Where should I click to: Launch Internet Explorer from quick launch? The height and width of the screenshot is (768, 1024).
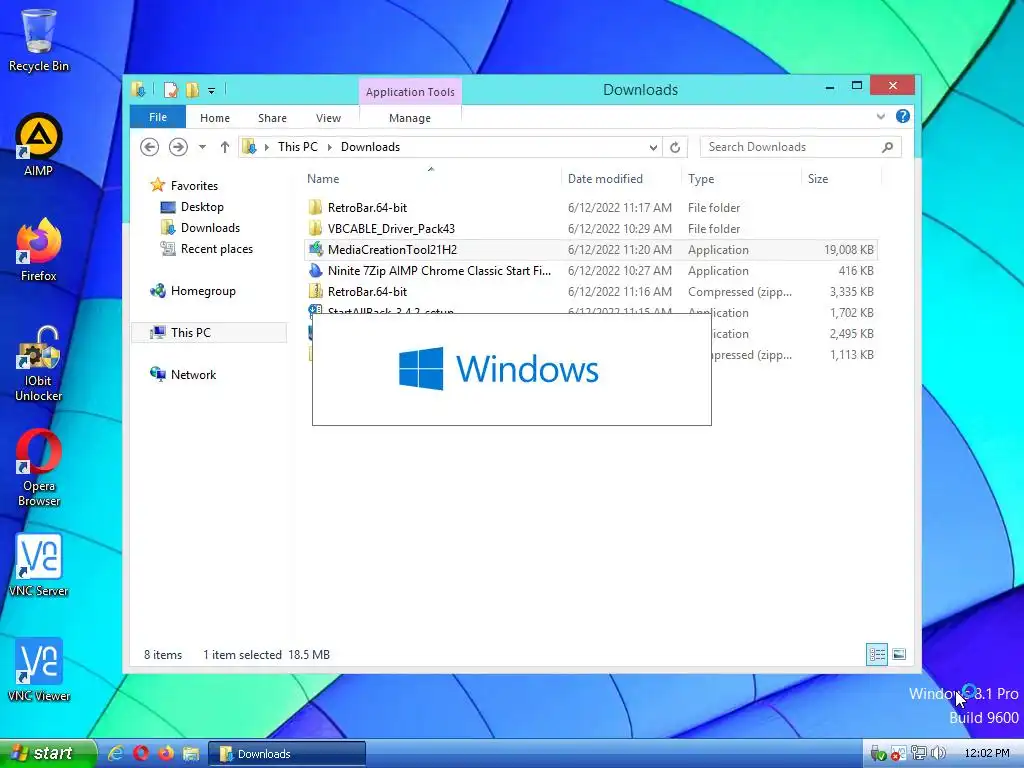point(116,754)
